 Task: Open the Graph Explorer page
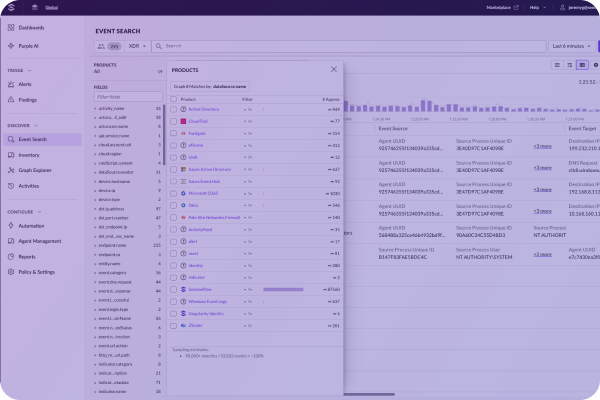tap(35, 170)
